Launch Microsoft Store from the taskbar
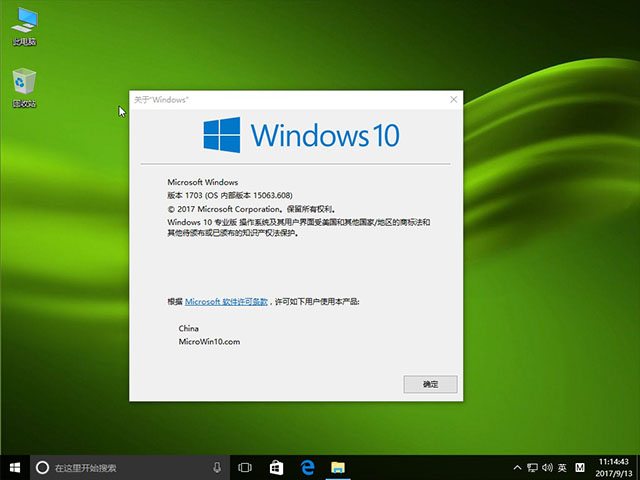The image size is (640, 480). pos(276,467)
